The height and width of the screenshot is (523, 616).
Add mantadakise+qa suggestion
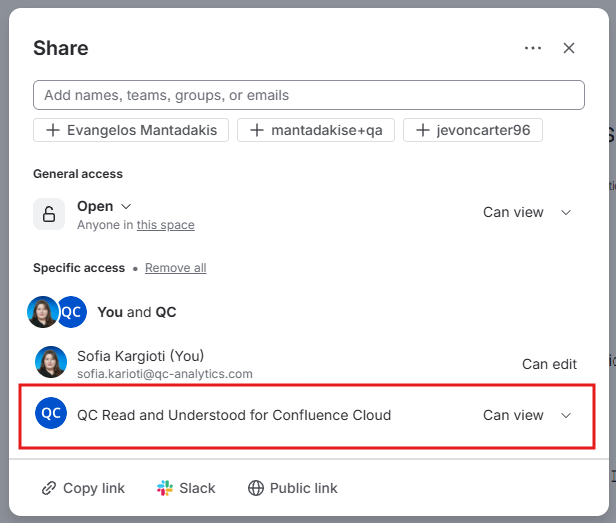(316, 130)
